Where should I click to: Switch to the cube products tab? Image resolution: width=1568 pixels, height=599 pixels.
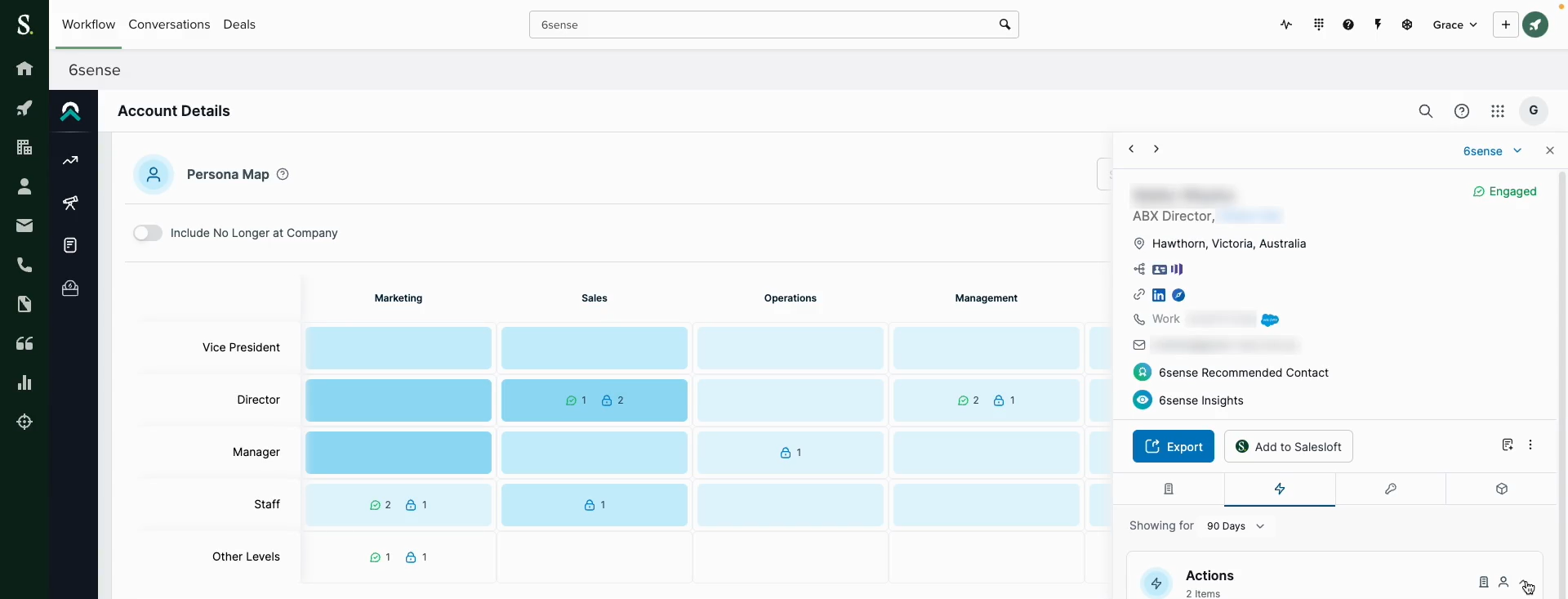tap(1502, 489)
